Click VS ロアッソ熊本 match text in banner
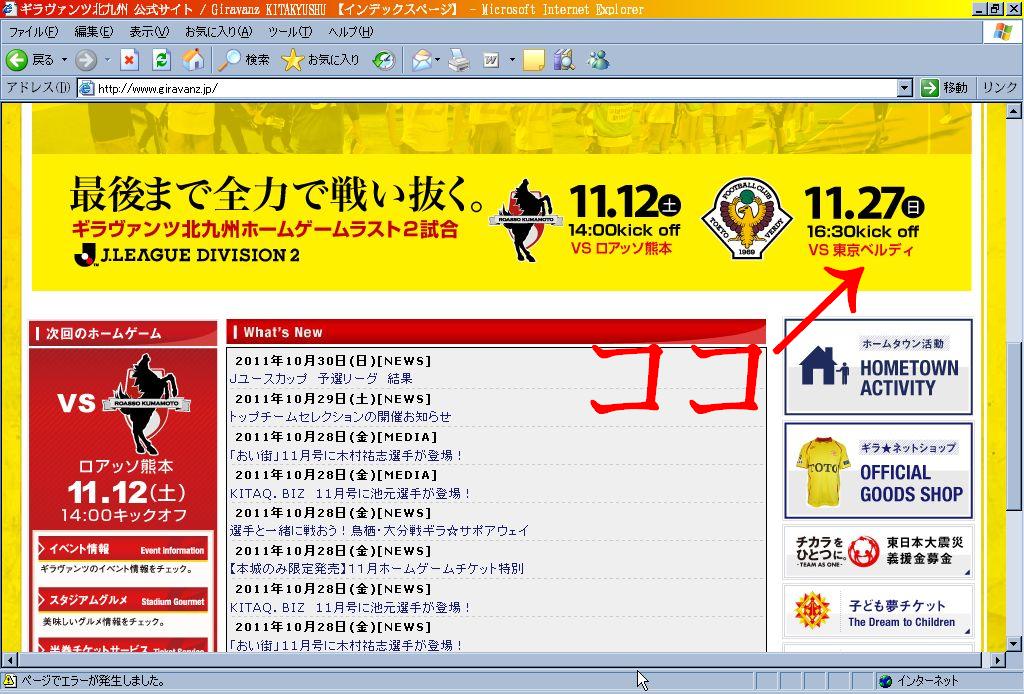The width and height of the screenshot is (1024, 694). coord(621,248)
